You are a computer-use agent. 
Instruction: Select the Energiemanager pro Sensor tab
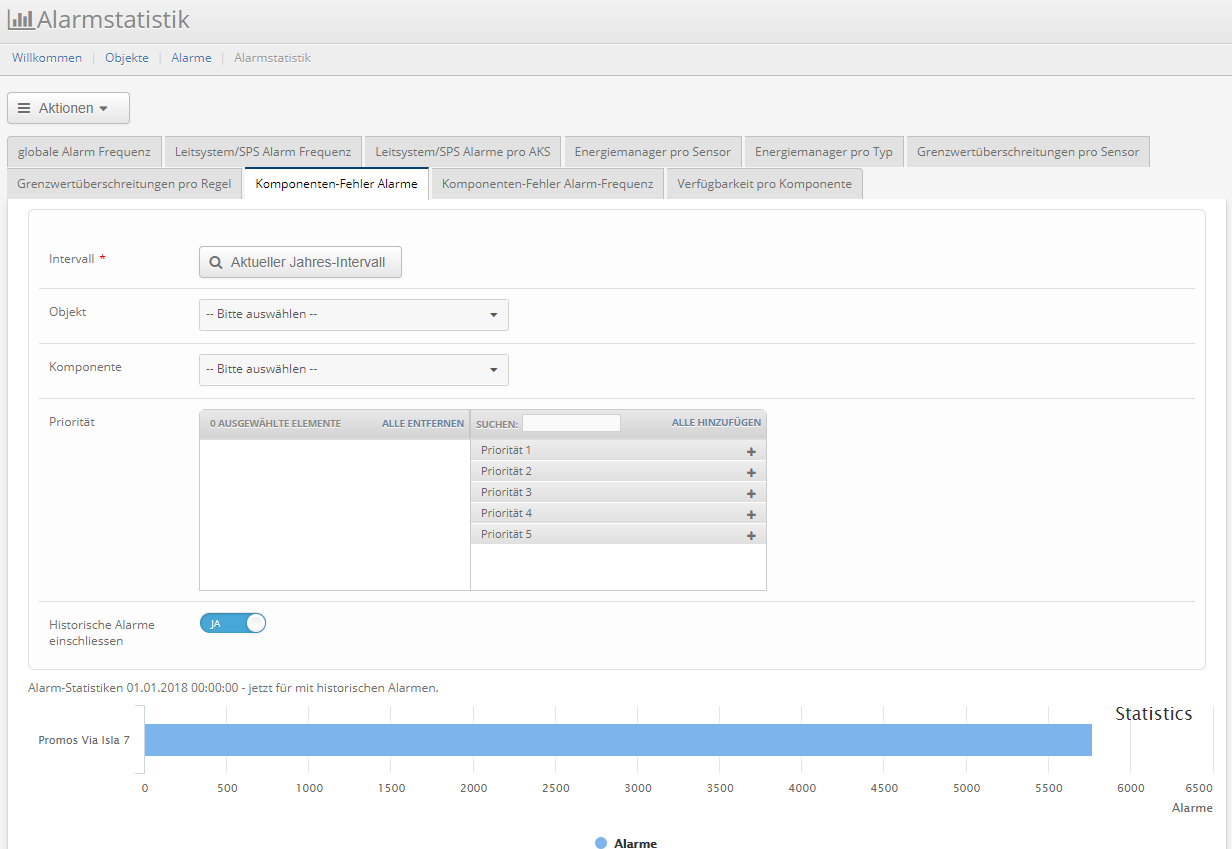pyautogui.click(x=652, y=152)
